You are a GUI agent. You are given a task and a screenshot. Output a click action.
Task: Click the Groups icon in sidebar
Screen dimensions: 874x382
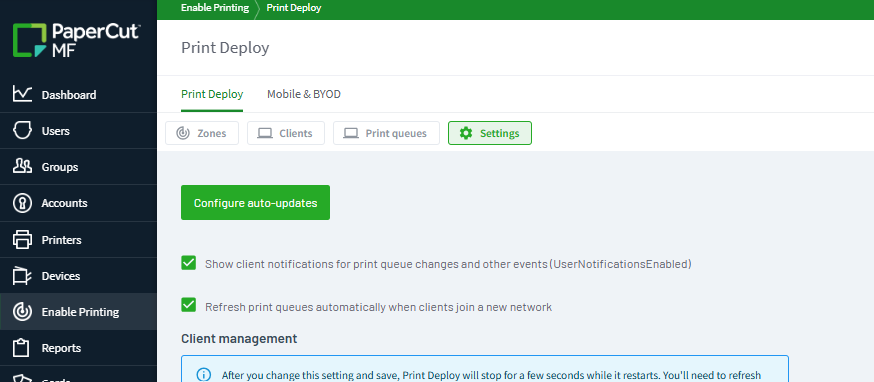[22, 167]
